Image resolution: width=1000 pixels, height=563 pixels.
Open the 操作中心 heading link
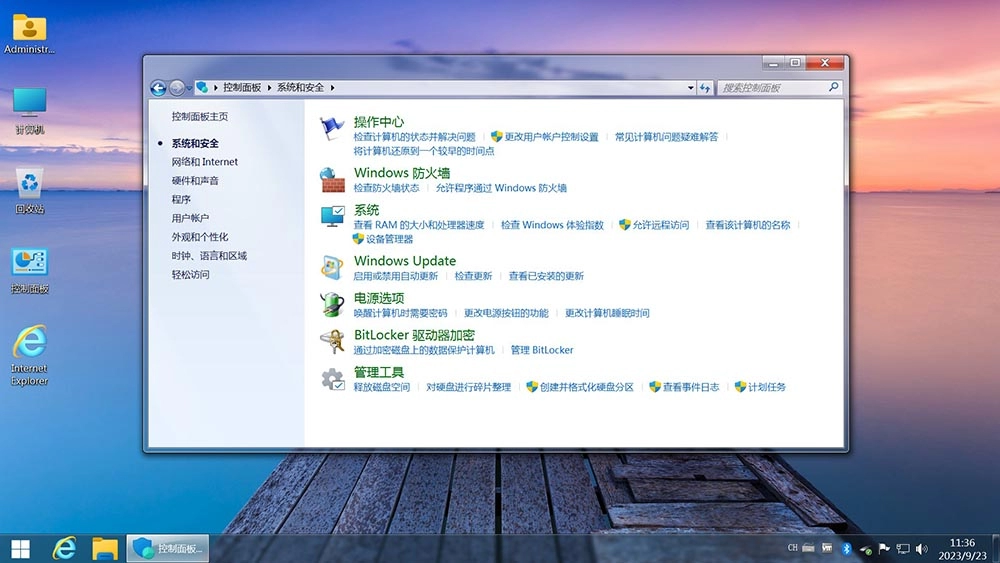click(379, 122)
